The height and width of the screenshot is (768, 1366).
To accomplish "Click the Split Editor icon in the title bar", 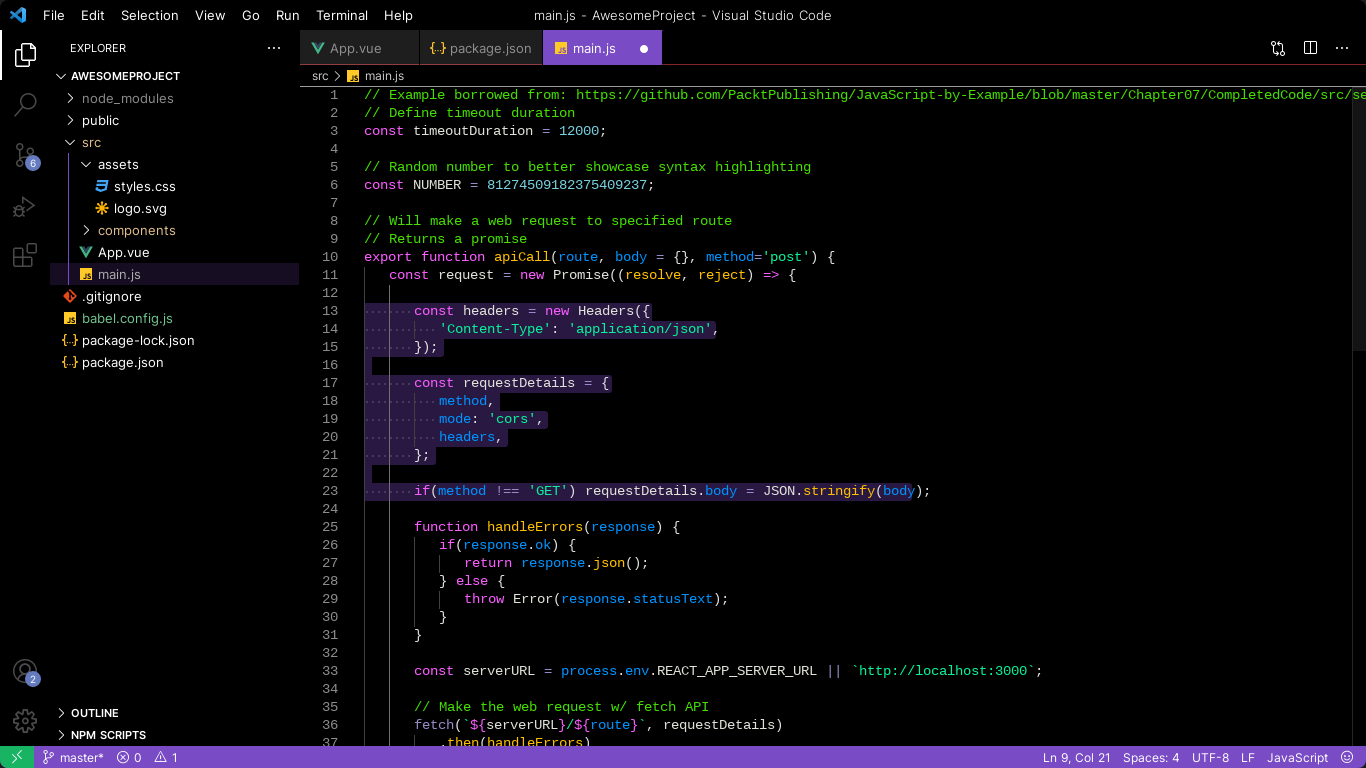I will tap(1310, 47).
